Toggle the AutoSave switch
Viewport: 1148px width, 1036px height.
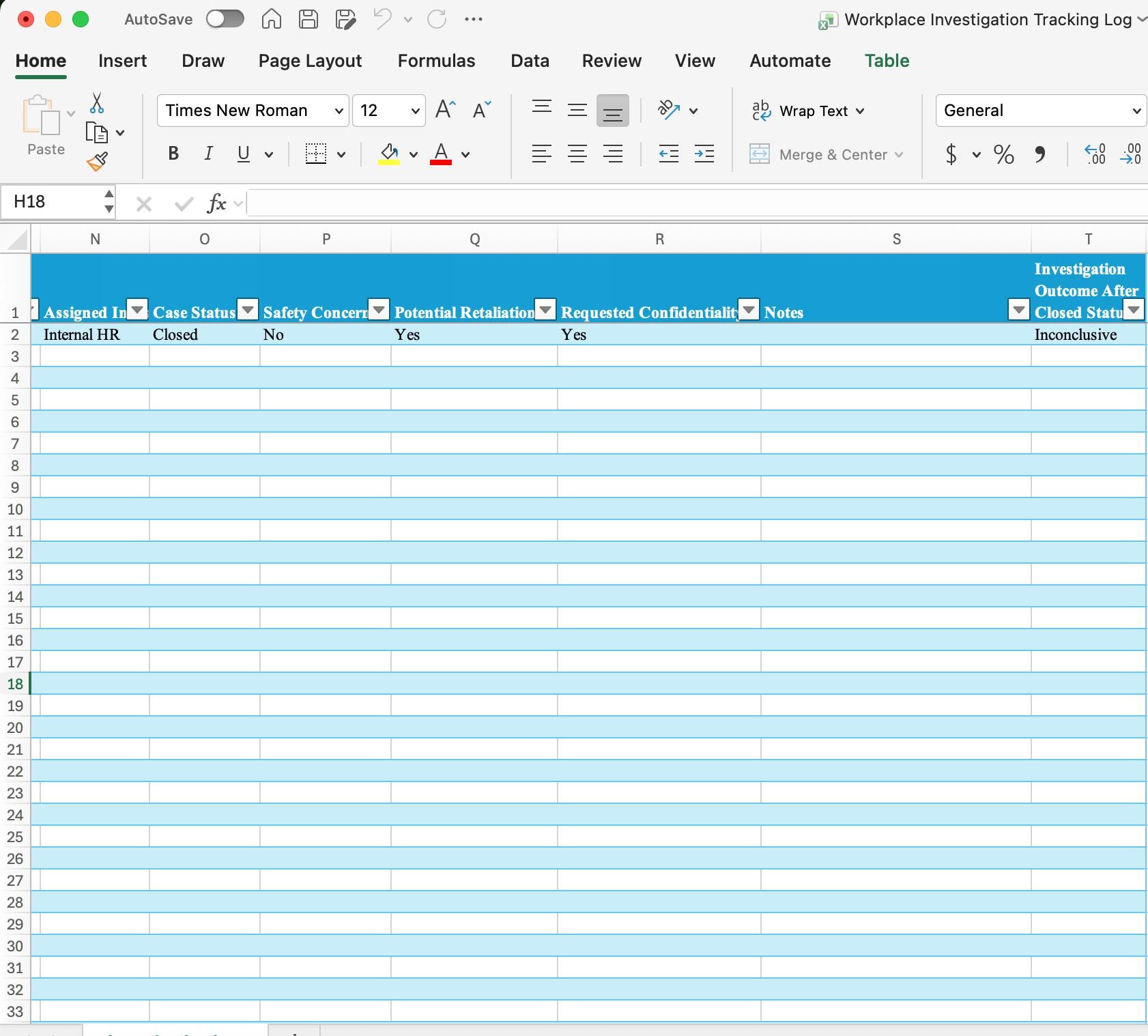pyautogui.click(x=225, y=19)
